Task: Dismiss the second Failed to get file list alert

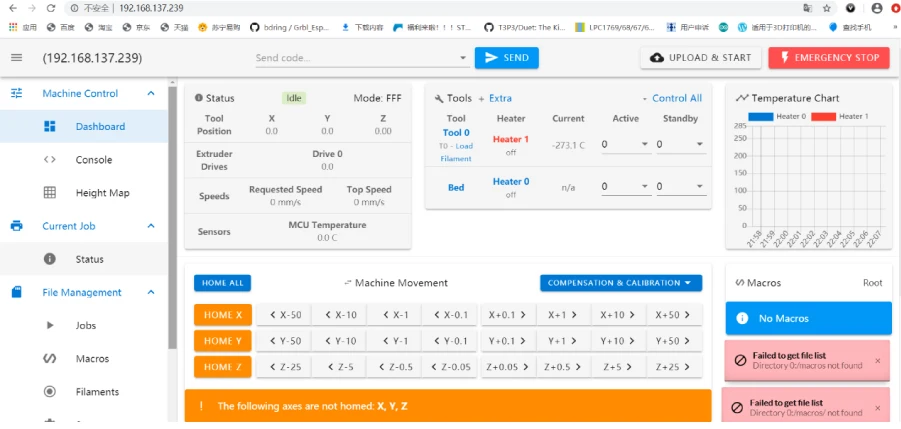Action: (x=877, y=408)
